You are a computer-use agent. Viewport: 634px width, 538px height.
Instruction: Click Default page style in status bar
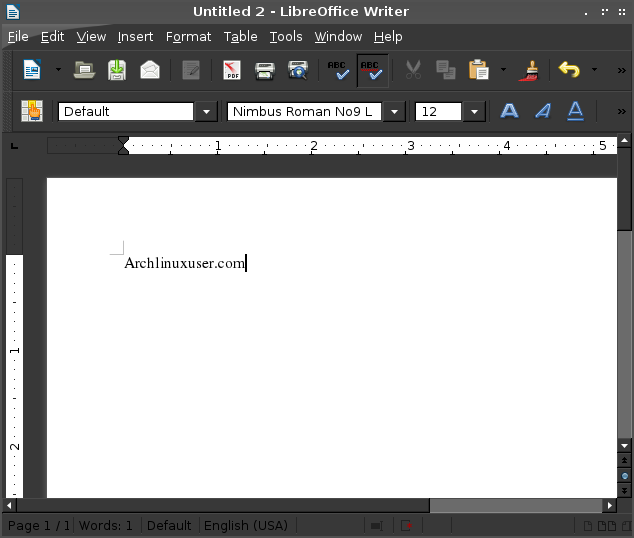click(169, 525)
